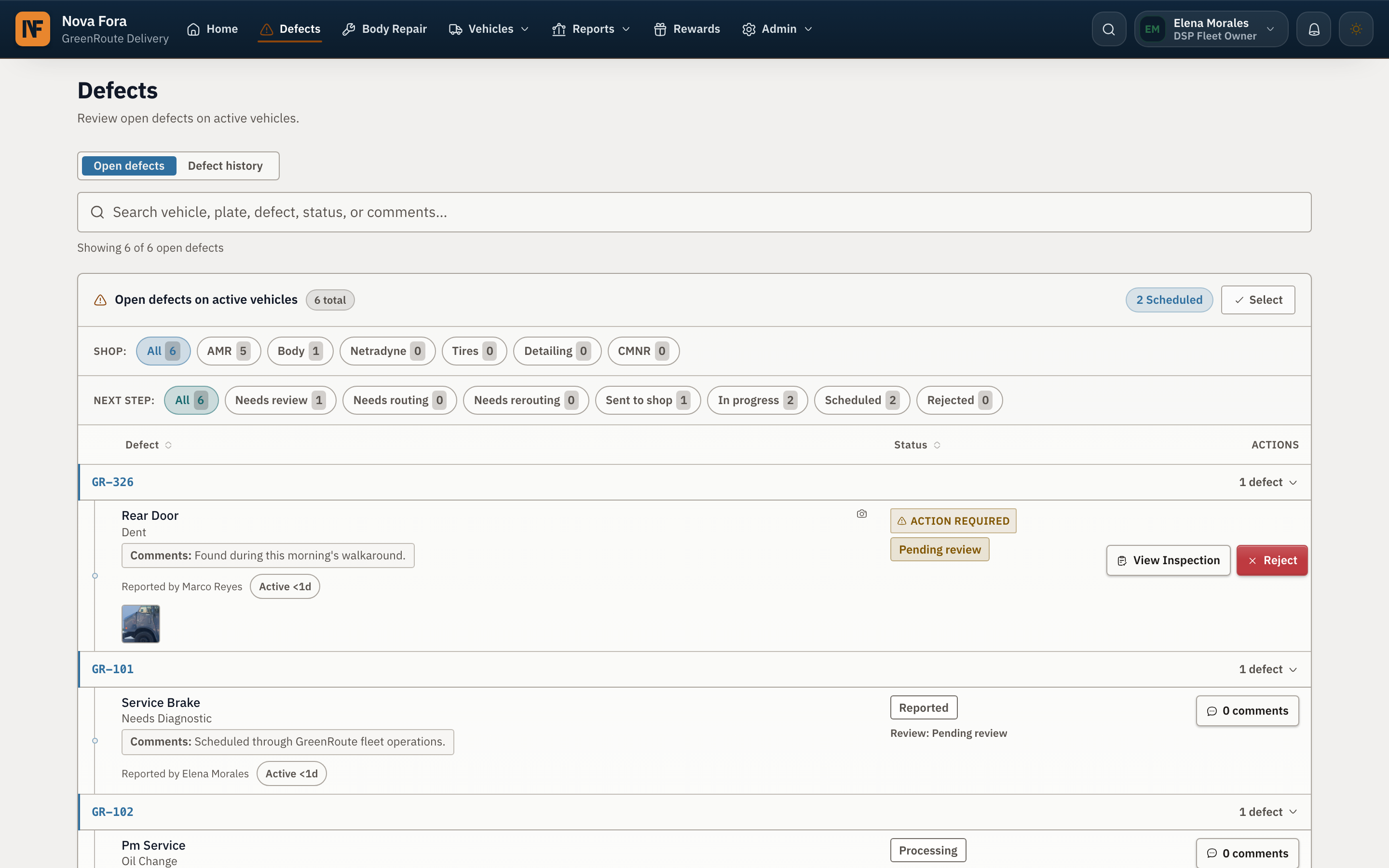Open the Defects nav item
The width and height of the screenshot is (1389, 868).
290,29
